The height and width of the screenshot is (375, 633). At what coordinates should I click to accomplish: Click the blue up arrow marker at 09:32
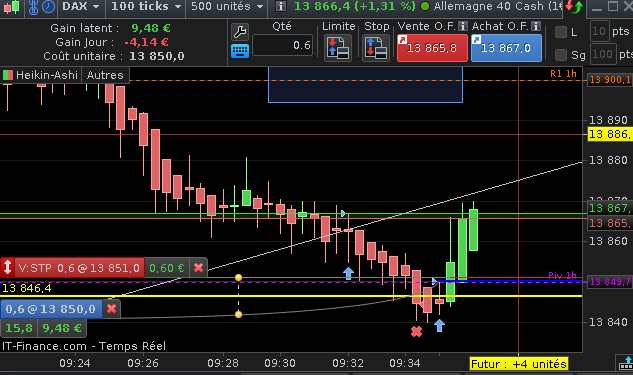click(348, 273)
